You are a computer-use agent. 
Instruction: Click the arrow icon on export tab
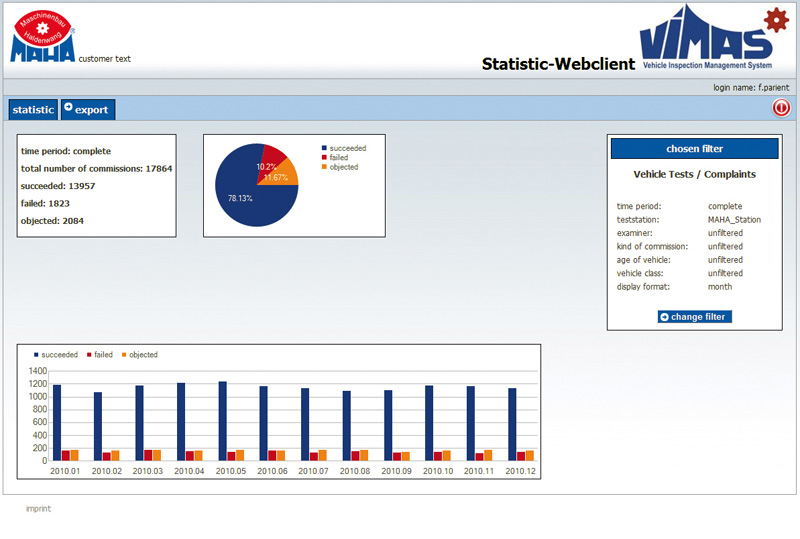pyautogui.click(x=68, y=109)
